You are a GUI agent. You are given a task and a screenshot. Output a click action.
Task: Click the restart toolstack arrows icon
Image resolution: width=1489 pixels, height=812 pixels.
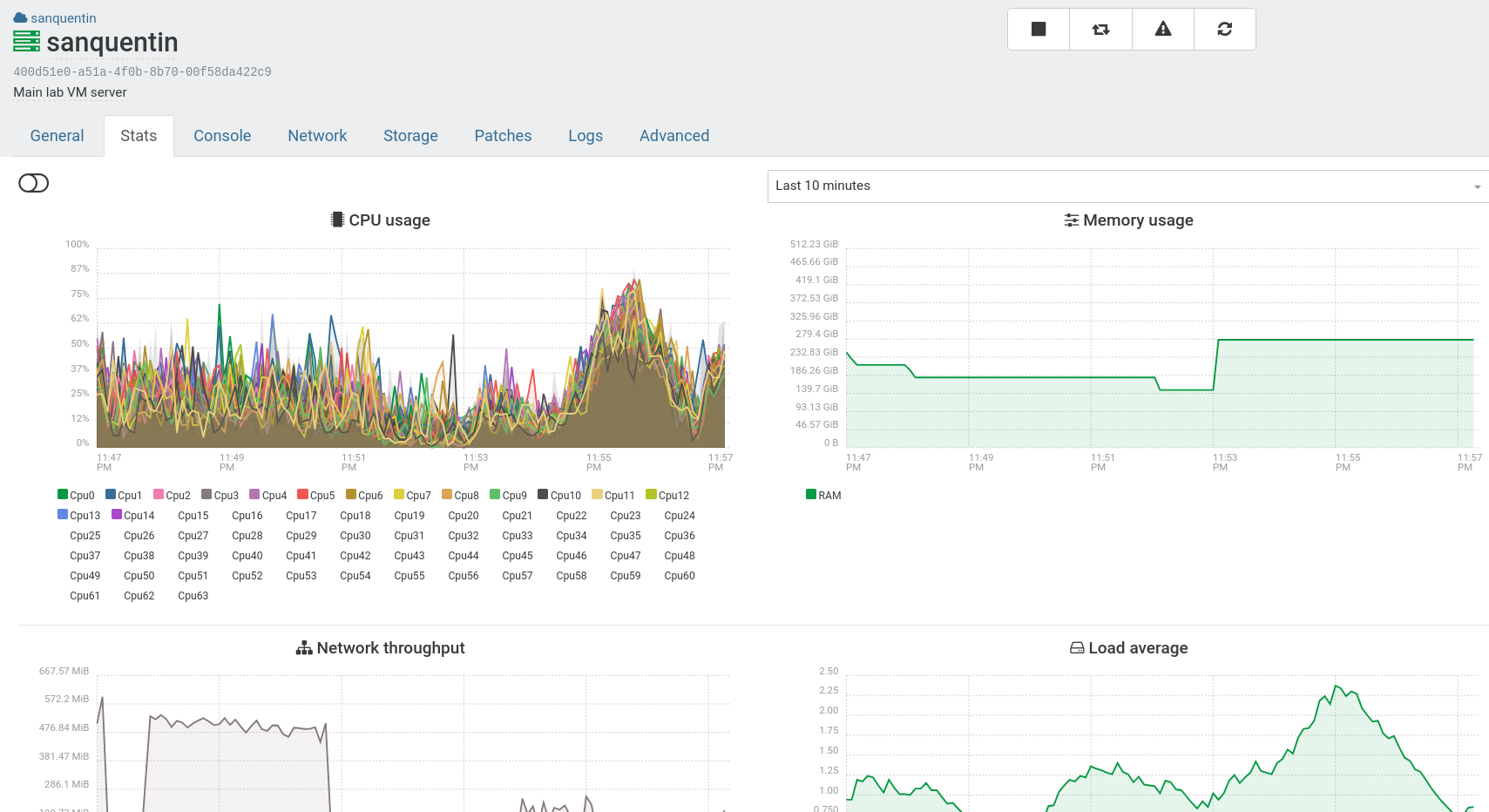pos(1100,30)
